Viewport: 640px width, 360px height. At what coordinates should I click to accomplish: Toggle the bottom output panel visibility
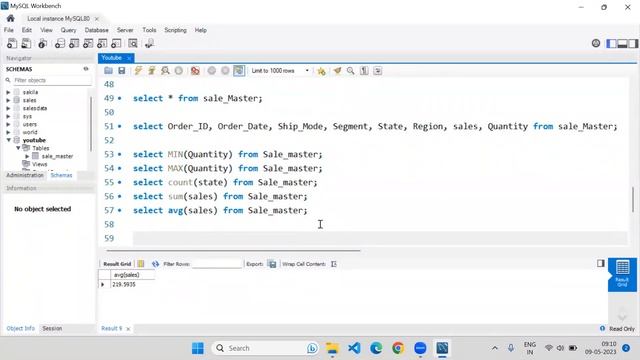(x=622, y=43)
